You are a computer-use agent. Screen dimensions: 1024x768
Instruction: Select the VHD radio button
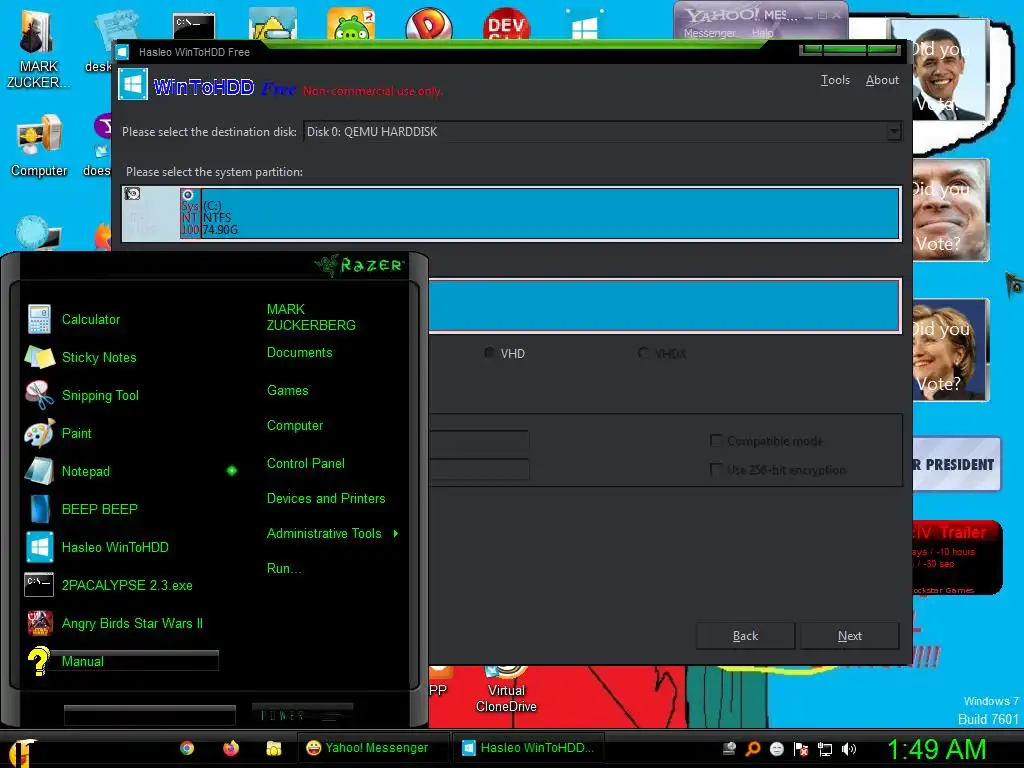click(x=488, y=353)
